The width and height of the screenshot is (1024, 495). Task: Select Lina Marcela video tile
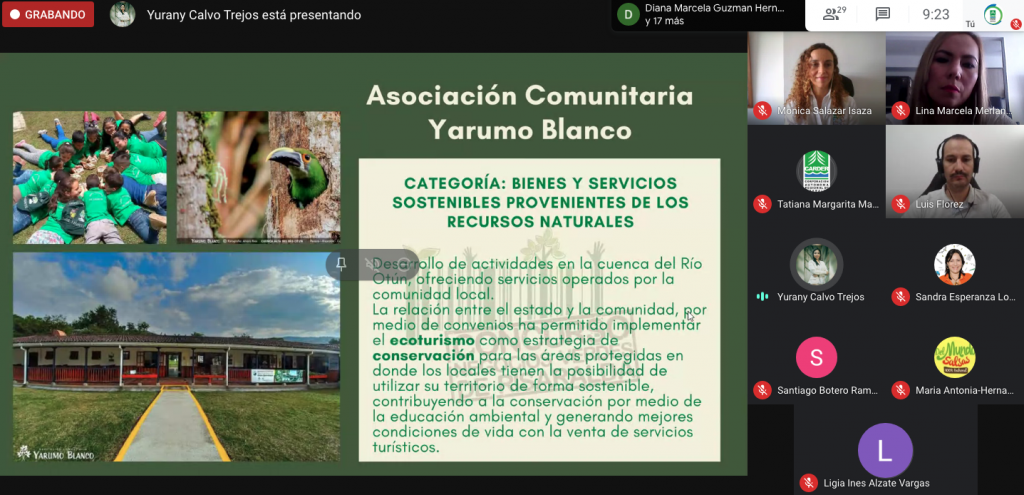(x=955, y=78)
